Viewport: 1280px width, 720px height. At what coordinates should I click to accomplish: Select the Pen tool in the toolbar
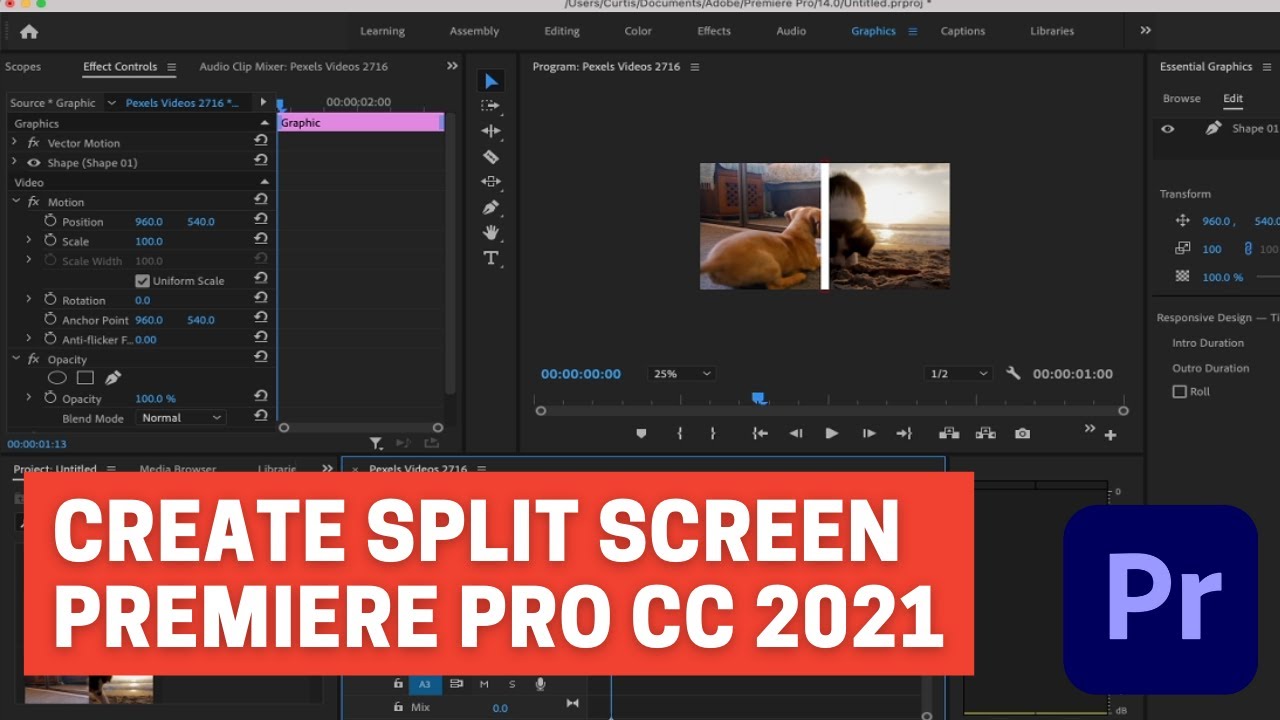click(491, 207)
